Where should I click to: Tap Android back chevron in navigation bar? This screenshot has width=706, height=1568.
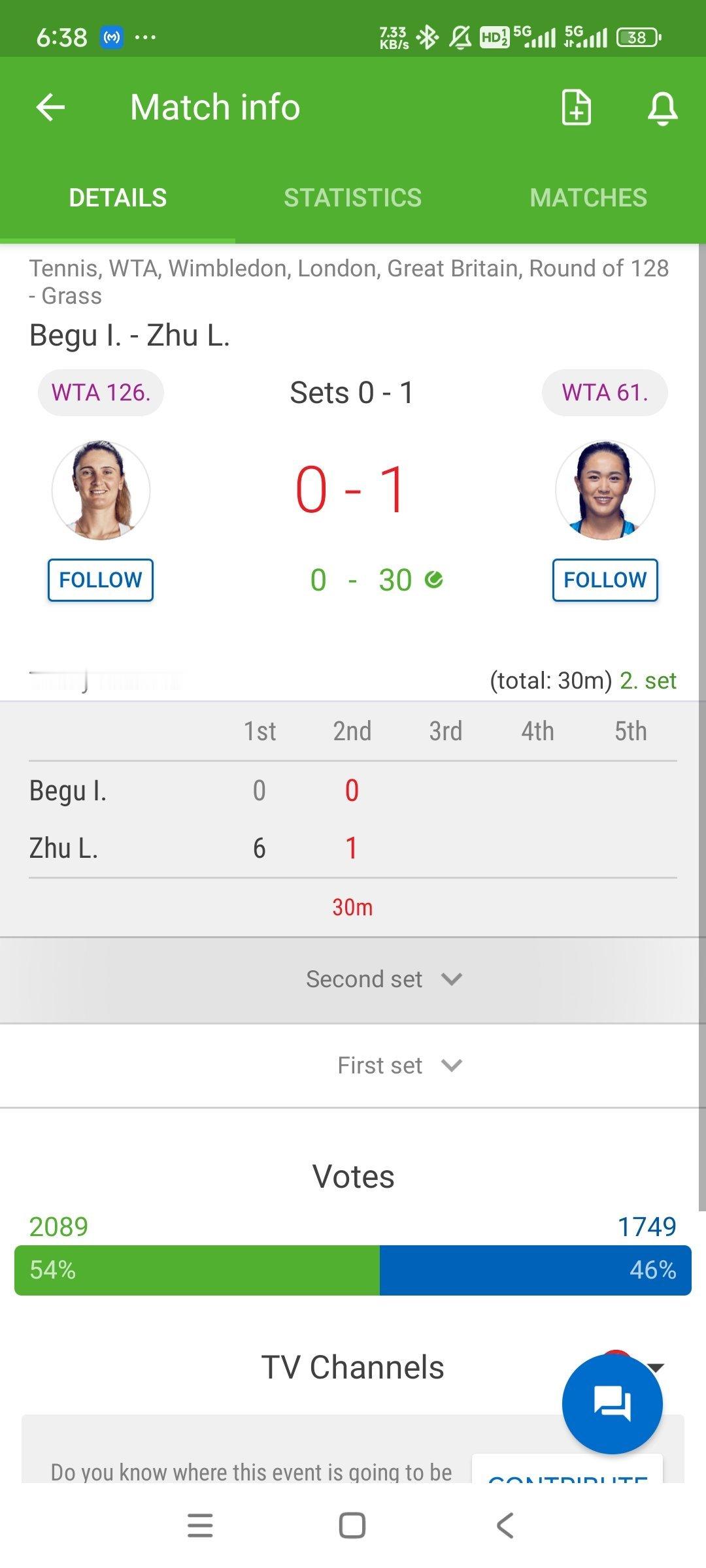pyautogui.click(x=505, y=1526)
